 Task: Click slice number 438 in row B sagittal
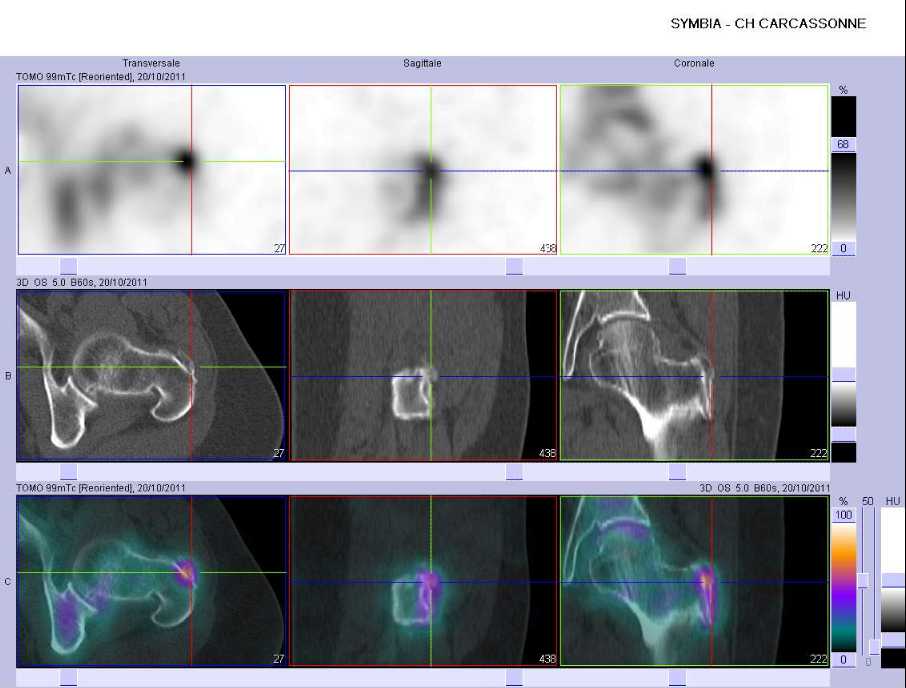547,453
